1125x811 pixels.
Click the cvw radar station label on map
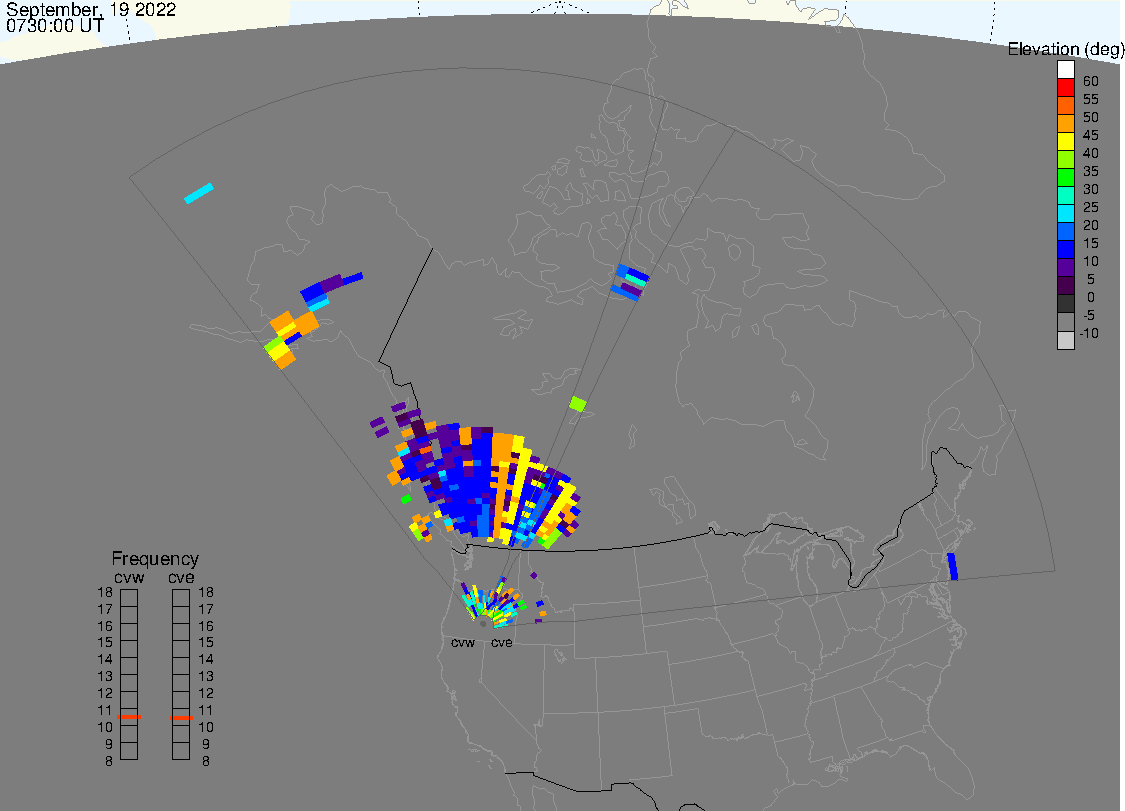(x=463, y=642)
